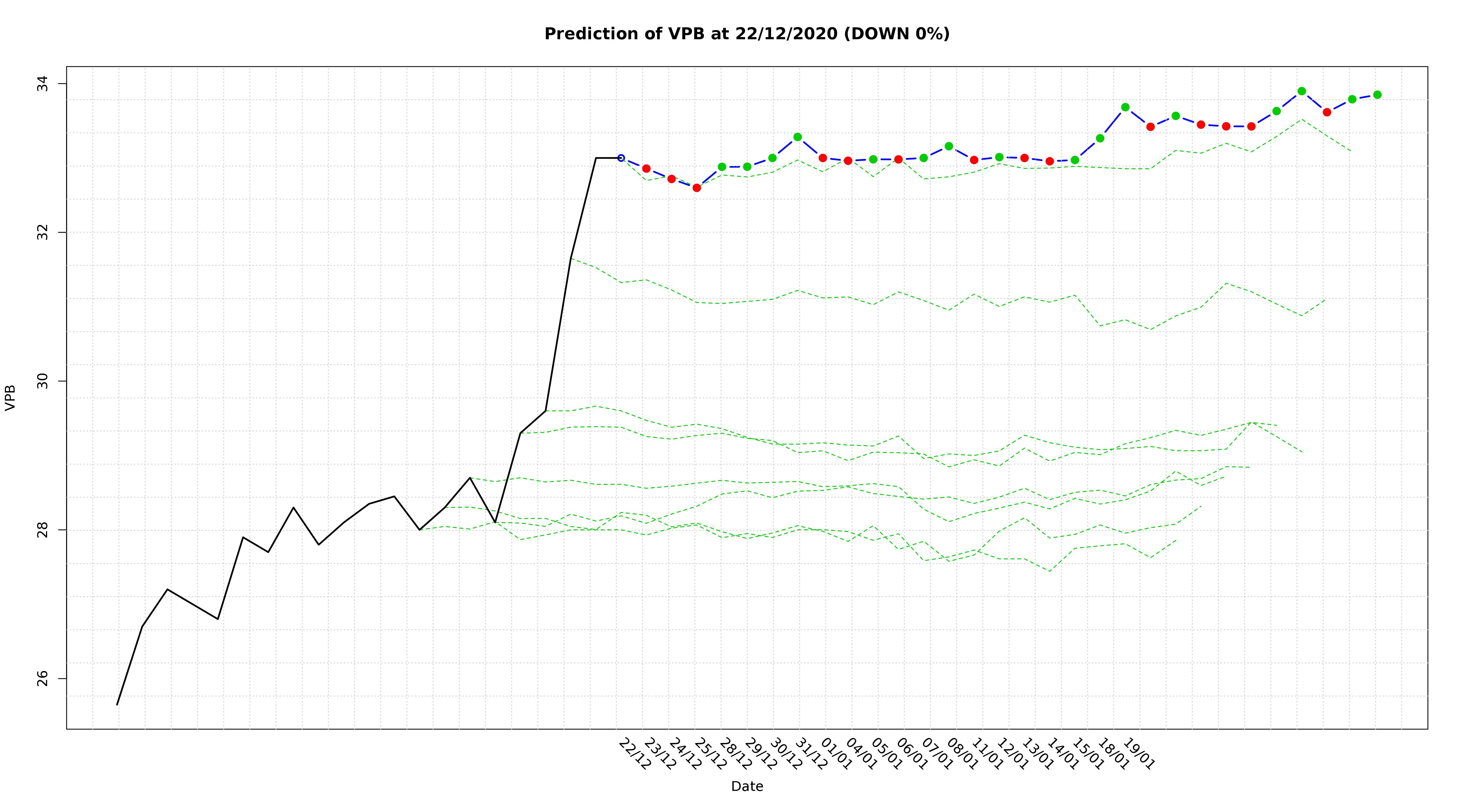Click the green dot above 31/12
The image size is (1462, 812).
[797, 137]
